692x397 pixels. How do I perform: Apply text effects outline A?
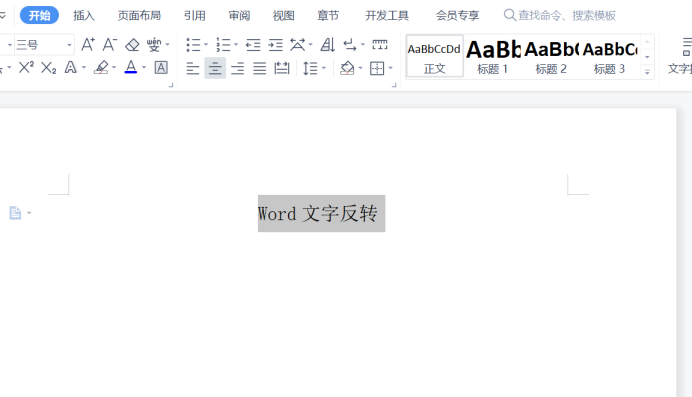coord(71,68)
